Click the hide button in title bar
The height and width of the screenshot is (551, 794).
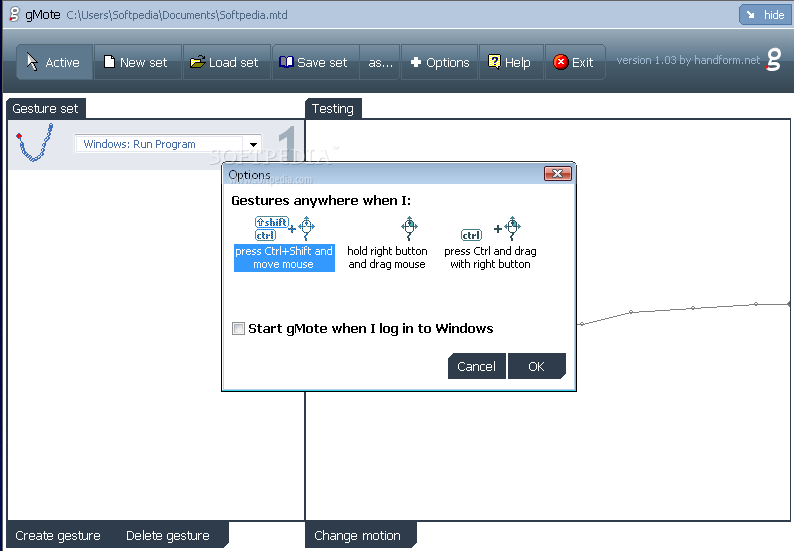click(765, 15)
